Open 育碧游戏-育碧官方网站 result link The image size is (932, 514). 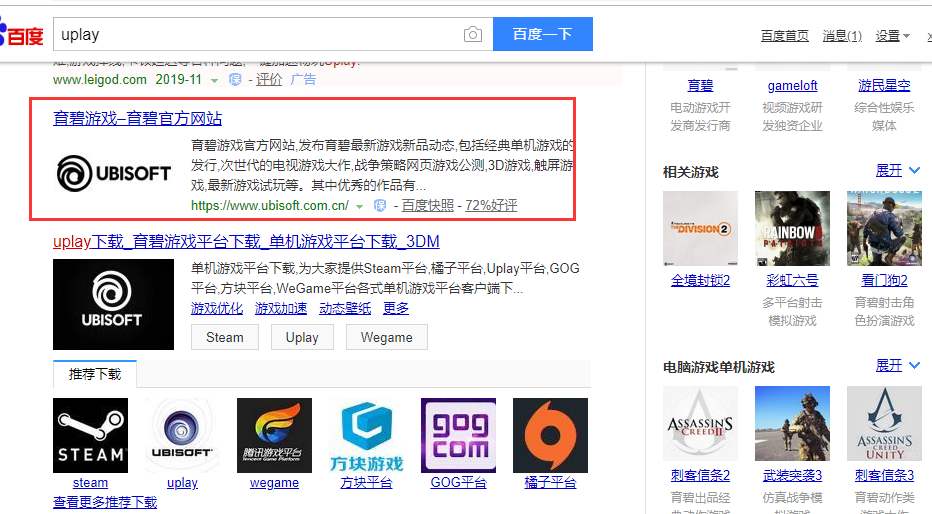pos(138,118)
